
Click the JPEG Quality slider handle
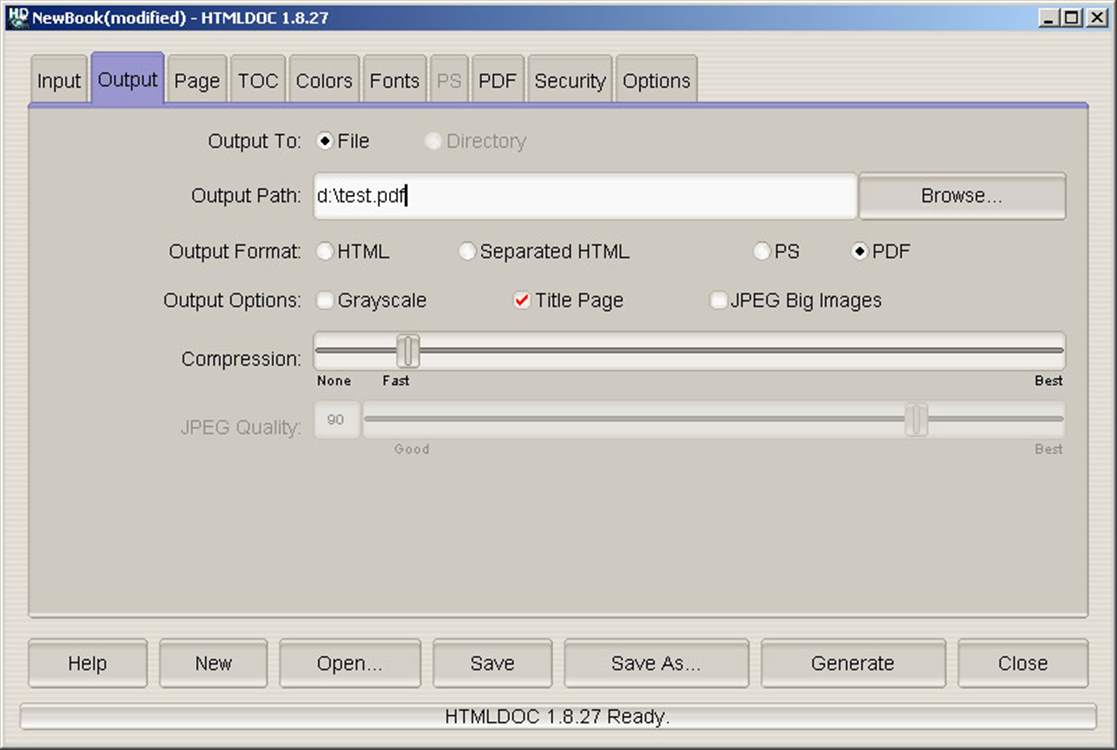tap(916, 420)
